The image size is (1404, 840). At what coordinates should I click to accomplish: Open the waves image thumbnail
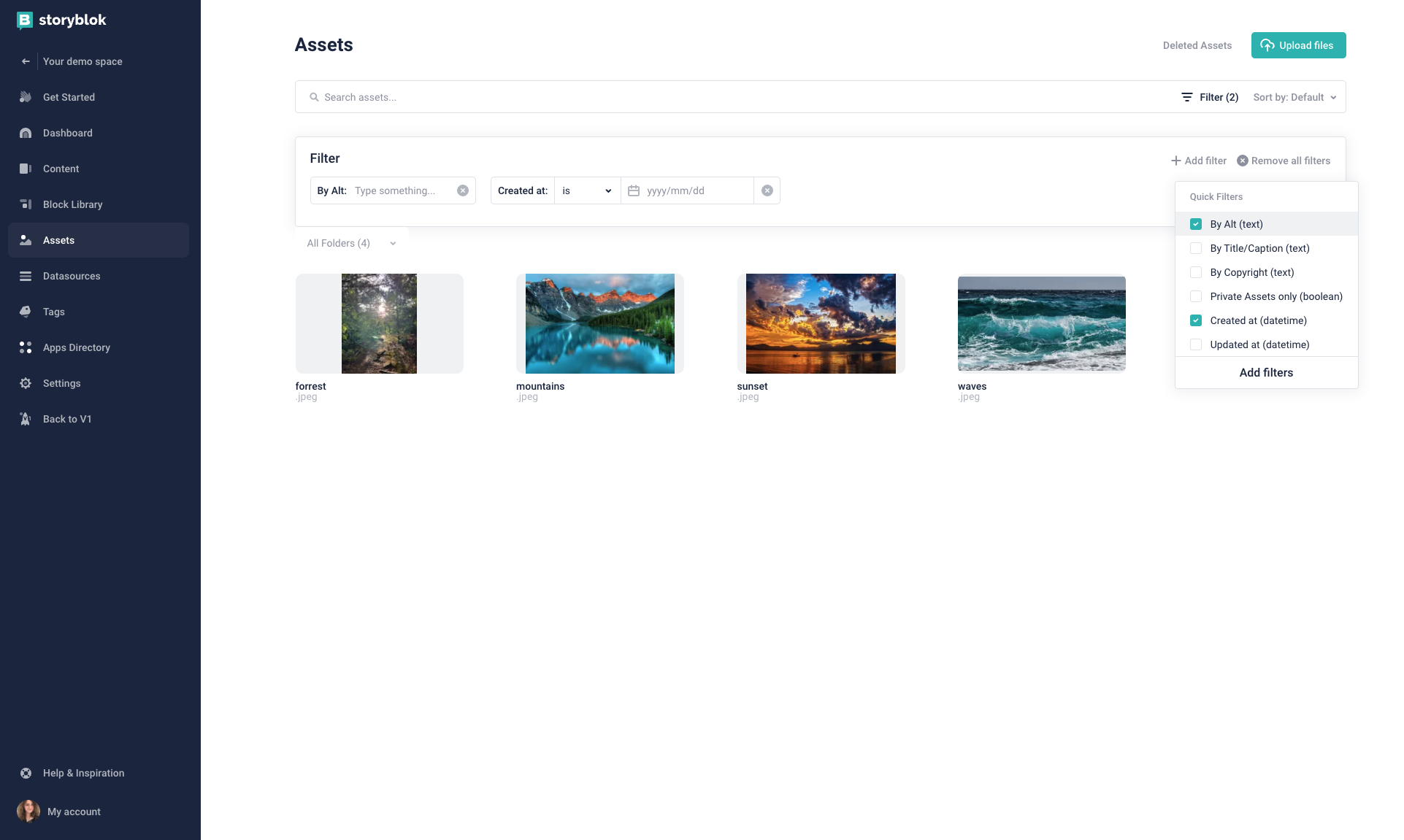[x=1042, y=323]
